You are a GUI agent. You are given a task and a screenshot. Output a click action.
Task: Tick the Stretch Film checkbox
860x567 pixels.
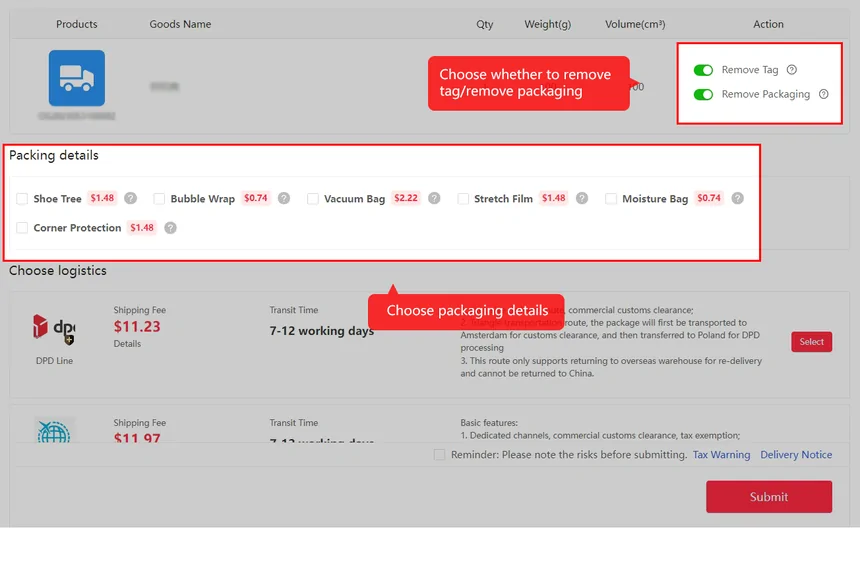pyautogui.click(x=463, y=199)
